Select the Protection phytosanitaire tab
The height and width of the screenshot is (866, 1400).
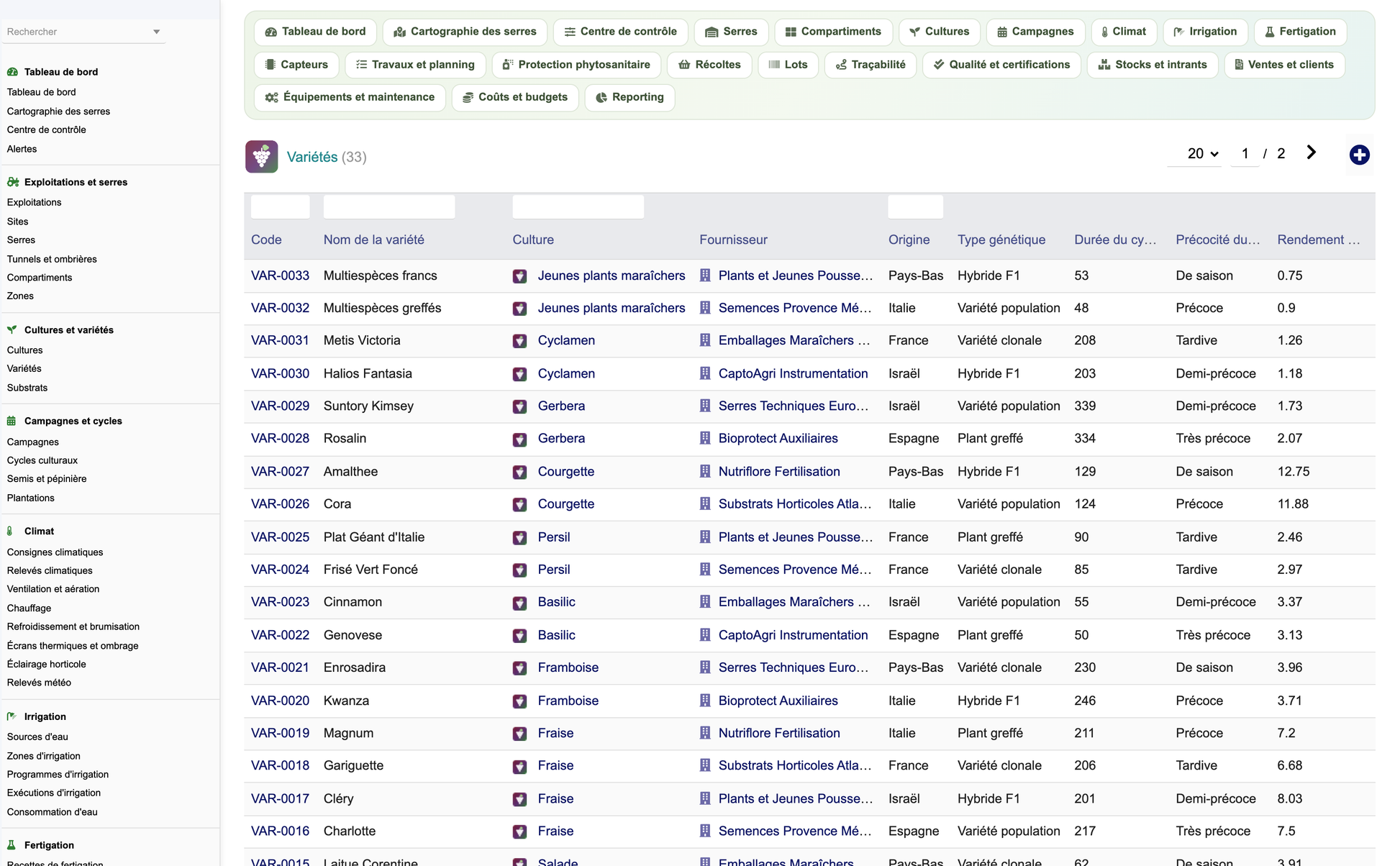(576, 65)
